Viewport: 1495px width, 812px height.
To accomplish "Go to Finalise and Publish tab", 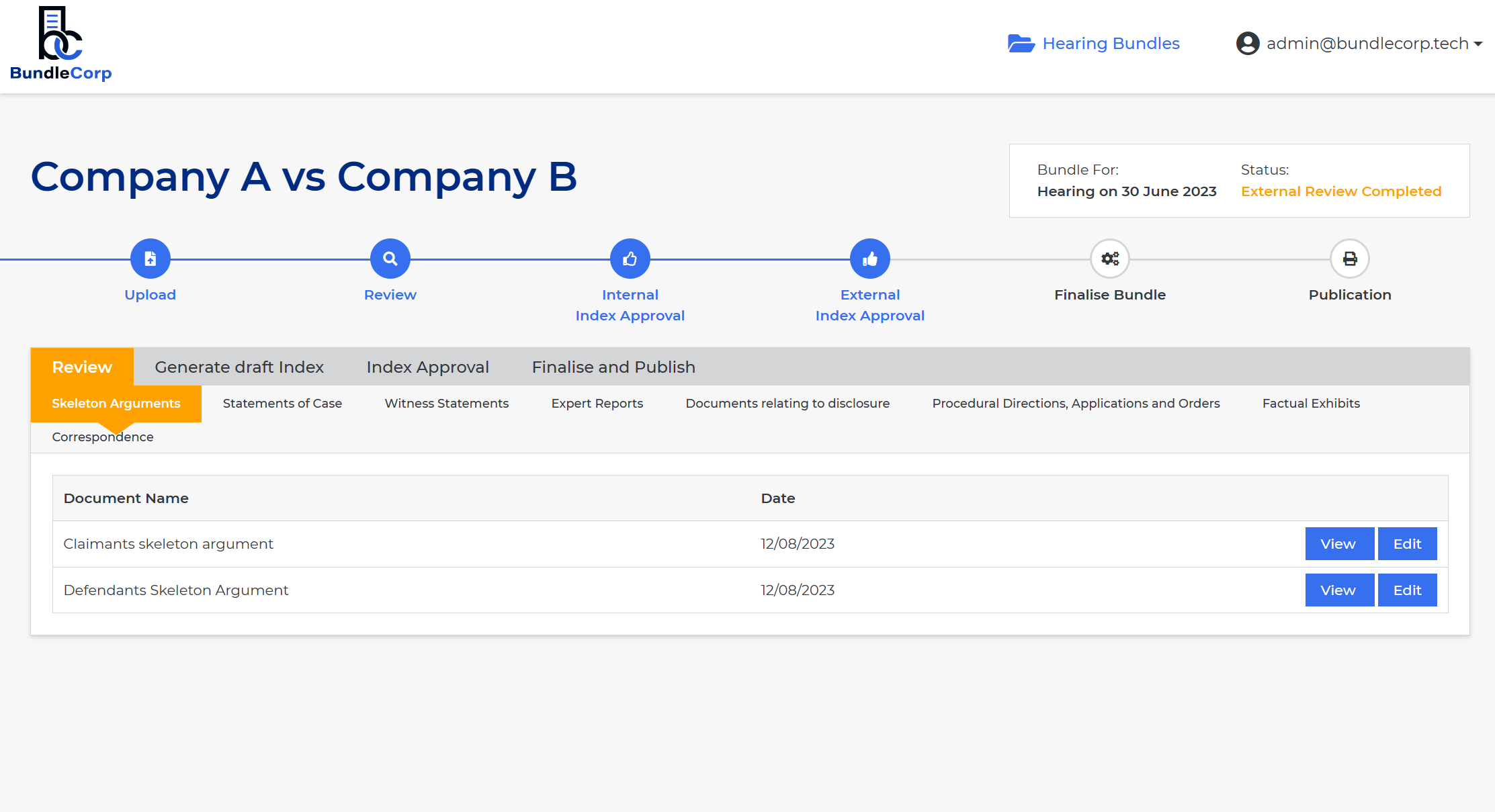I will 613,367.
